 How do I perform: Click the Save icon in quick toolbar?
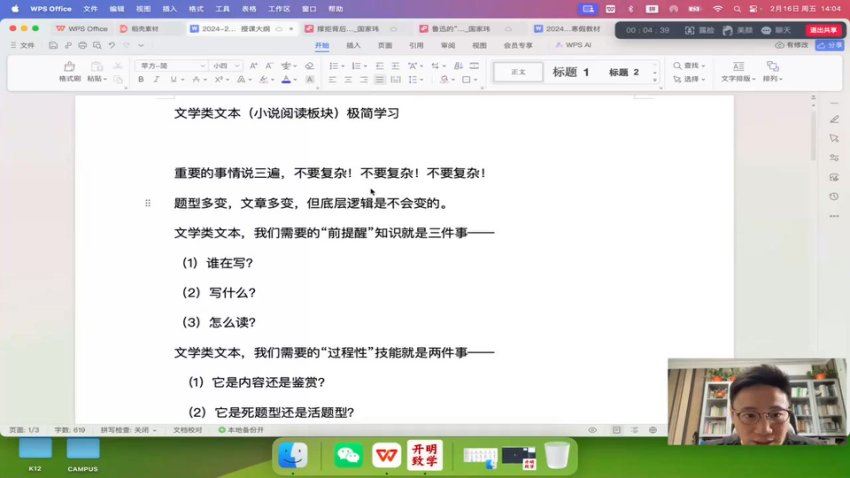[x=53, y=46]
